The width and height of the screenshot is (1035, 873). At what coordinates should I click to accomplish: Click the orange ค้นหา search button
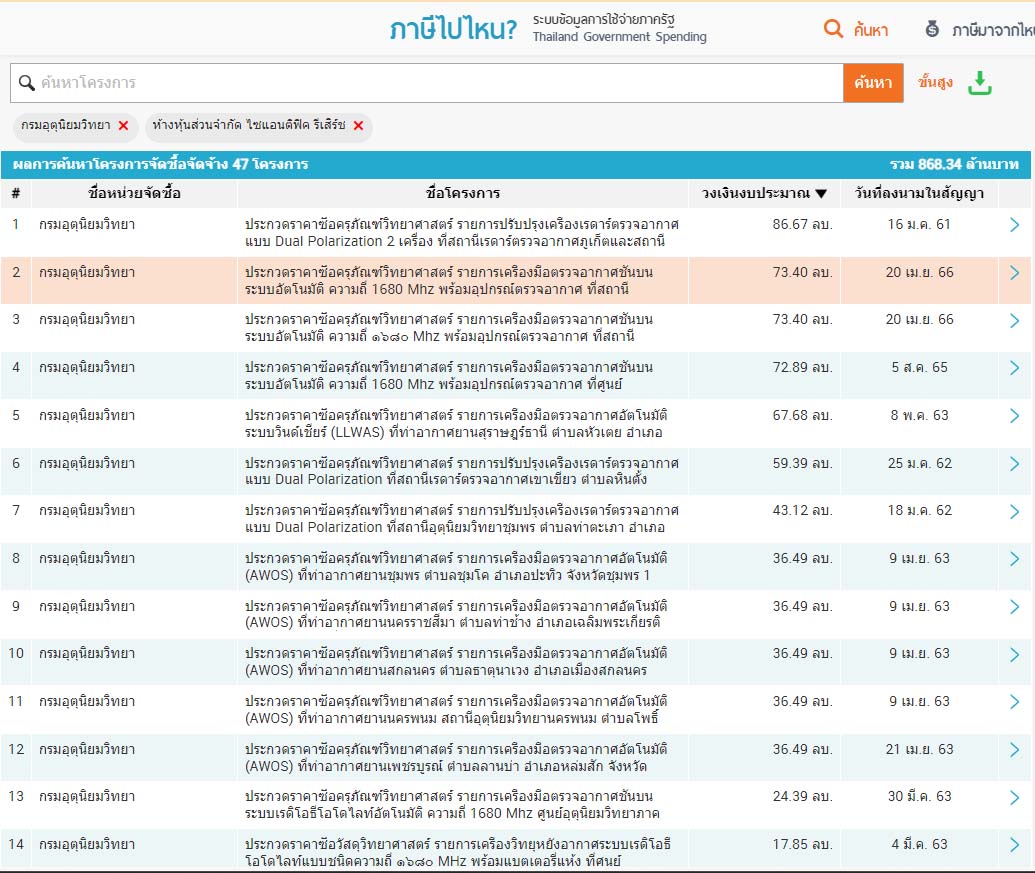click(873, 83)
